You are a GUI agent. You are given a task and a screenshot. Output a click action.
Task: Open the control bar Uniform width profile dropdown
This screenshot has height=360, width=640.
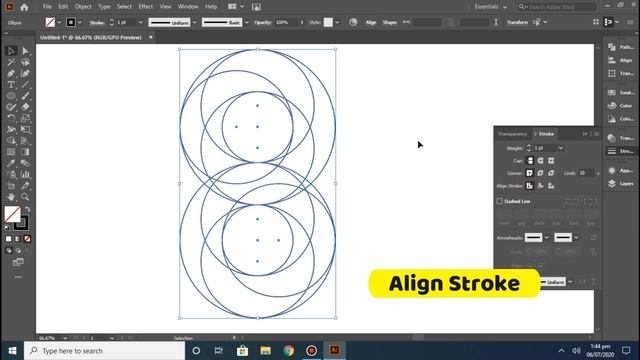click(195, 22)
